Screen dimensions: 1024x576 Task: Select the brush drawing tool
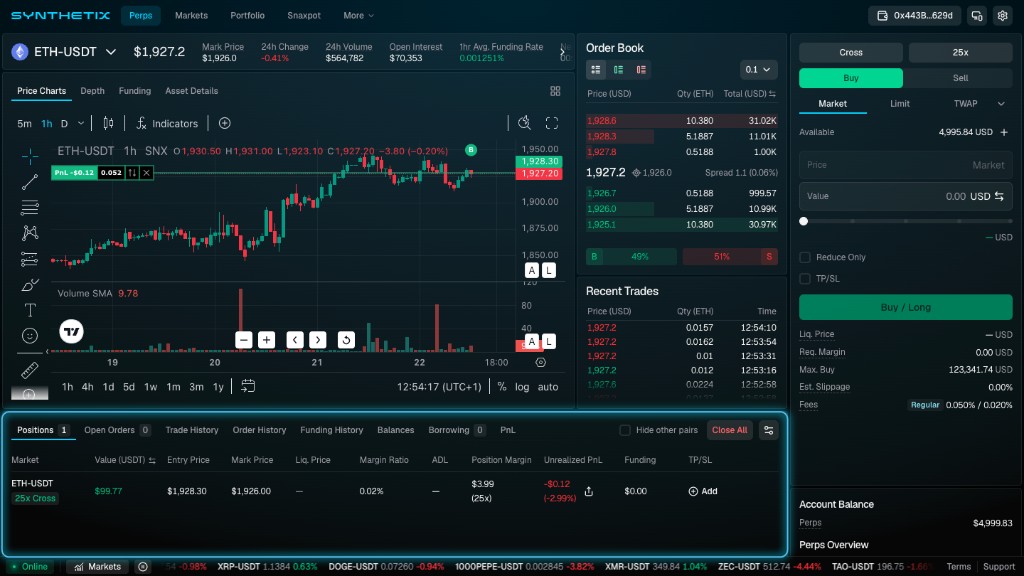tap(29, 285)
